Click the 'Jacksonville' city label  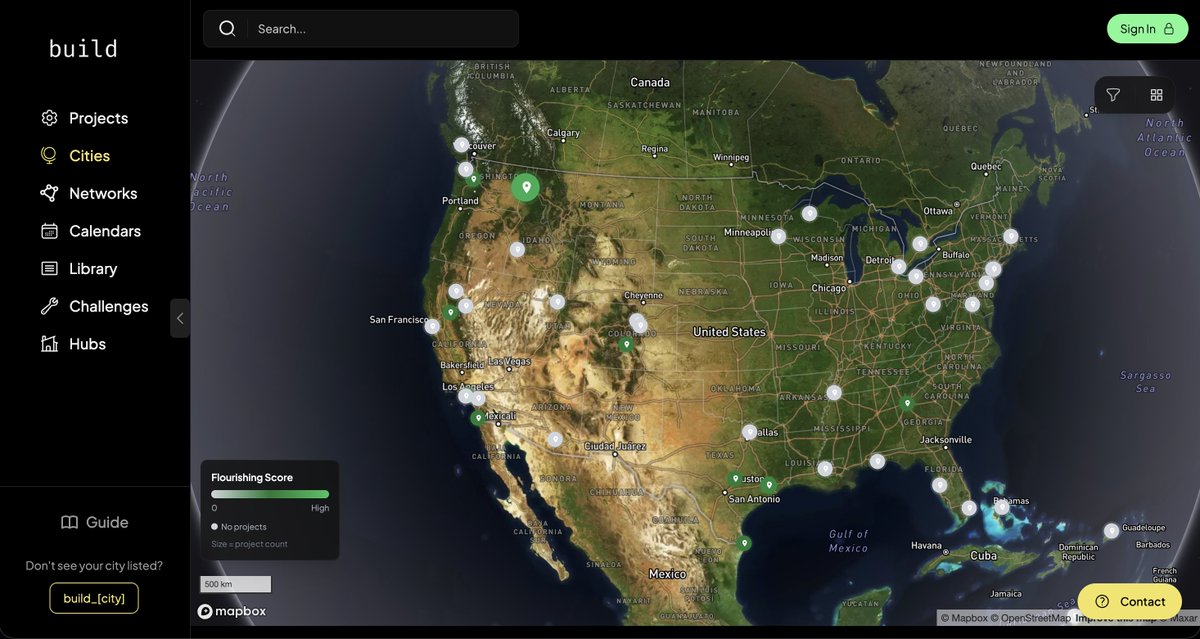(945, 439)
